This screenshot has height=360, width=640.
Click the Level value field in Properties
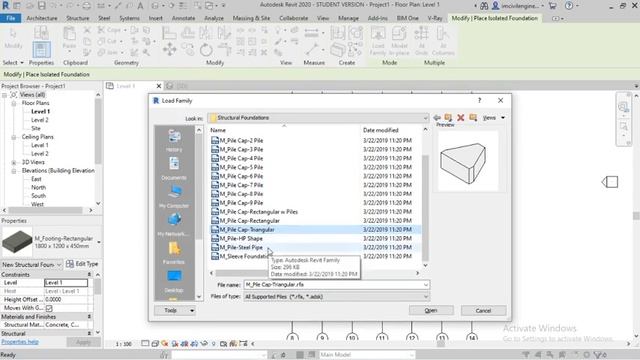[66, 282]
